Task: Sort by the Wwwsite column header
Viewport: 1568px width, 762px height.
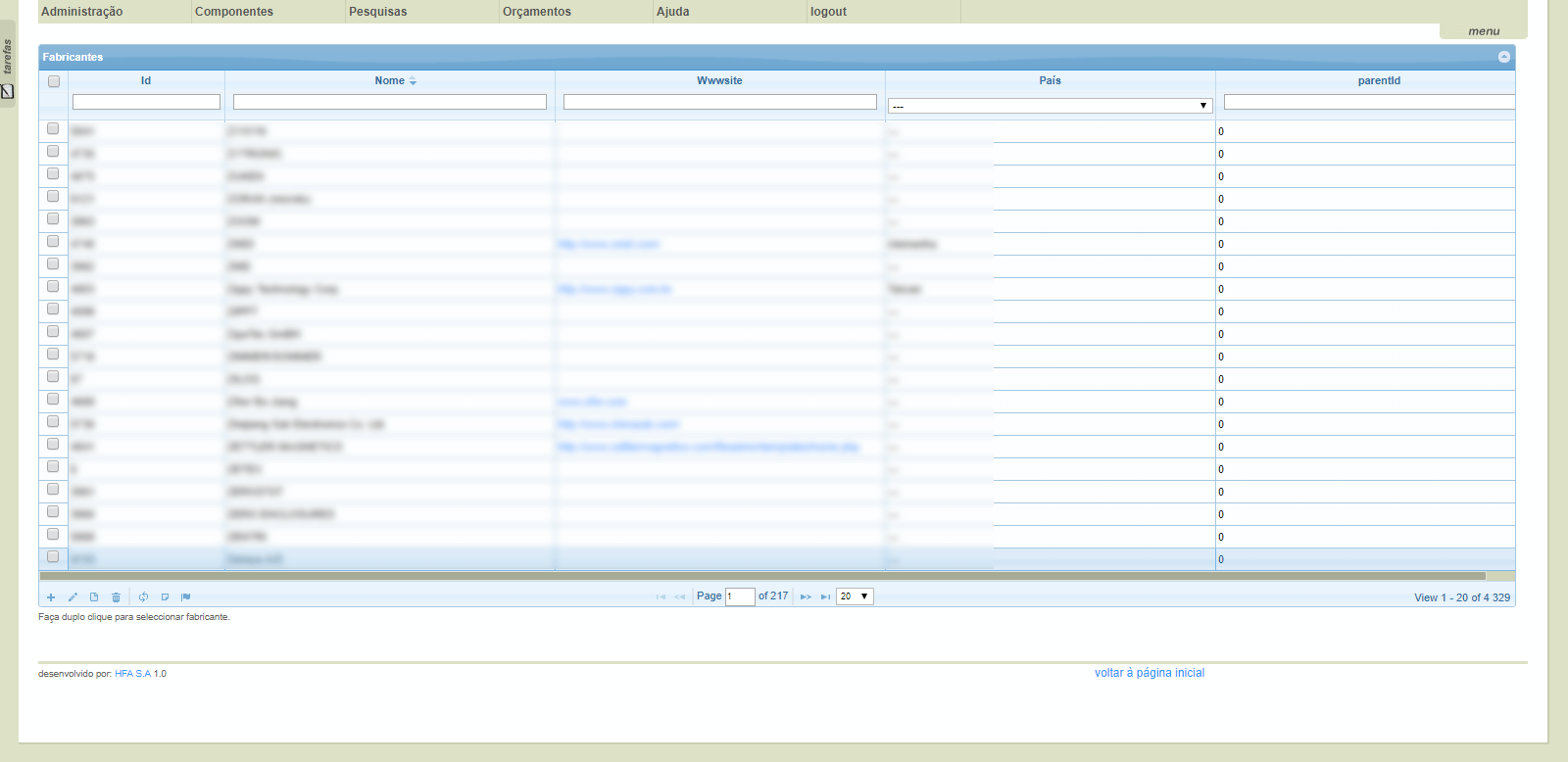Action: coord(720,81)
